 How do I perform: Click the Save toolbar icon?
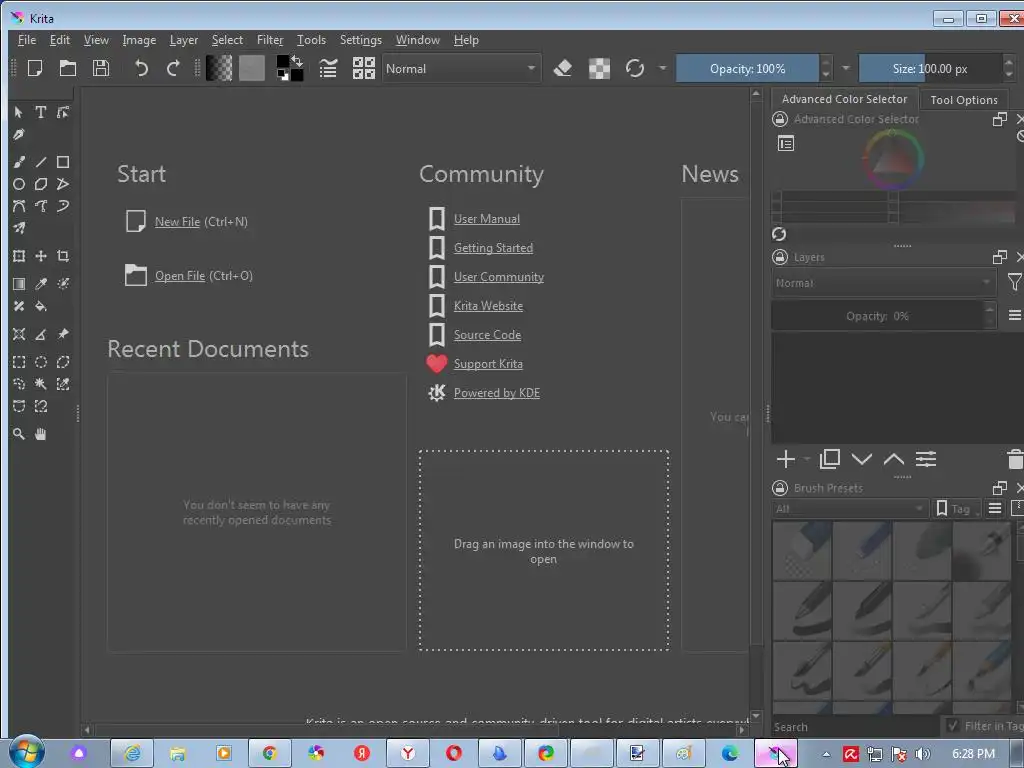[101, 68]
